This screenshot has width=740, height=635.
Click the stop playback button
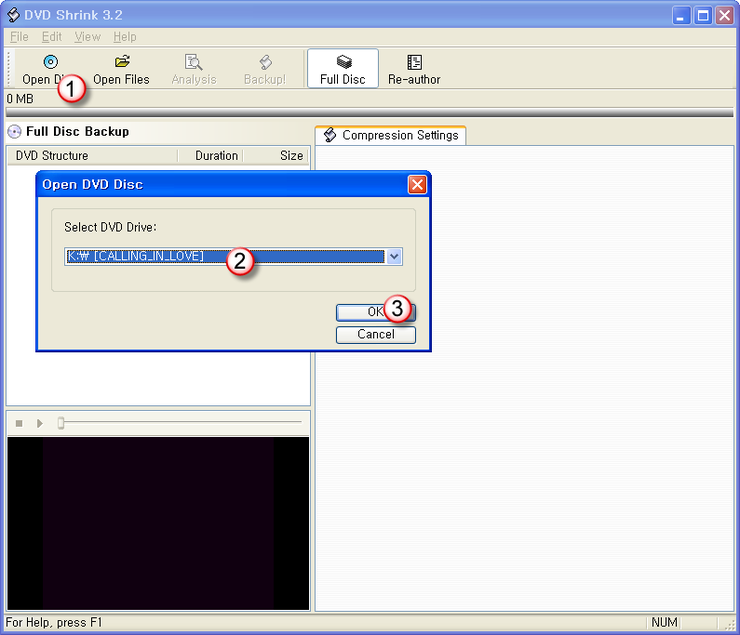click(19, 423)
